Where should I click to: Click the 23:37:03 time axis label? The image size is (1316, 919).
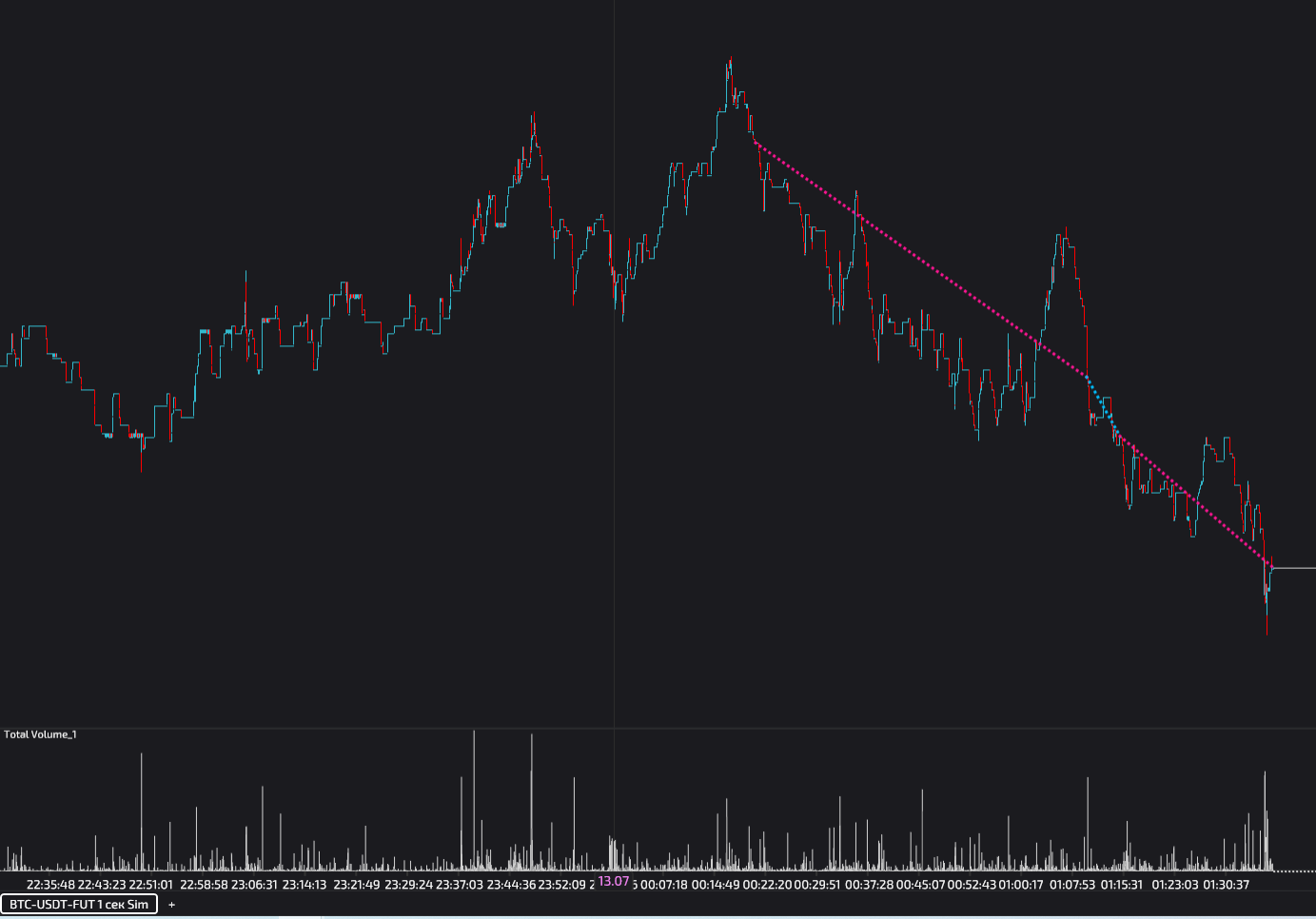(x=460, y=885)
